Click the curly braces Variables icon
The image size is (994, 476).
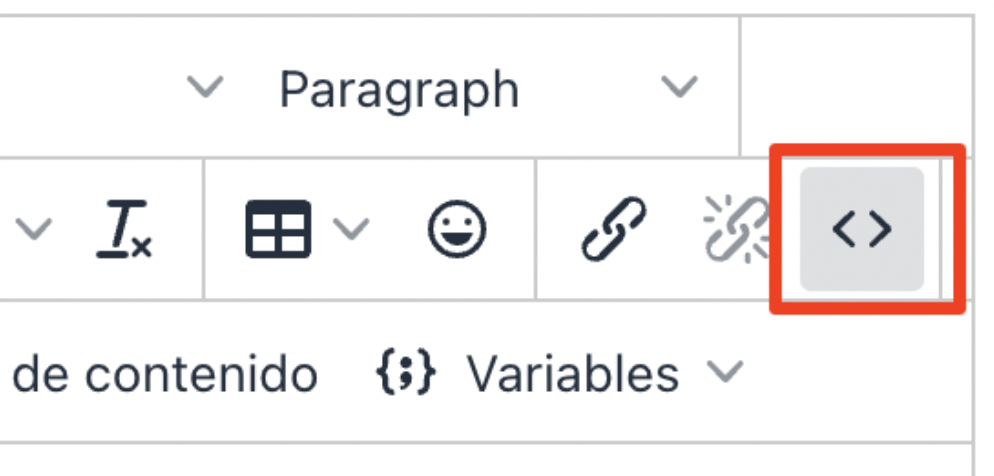406,375
